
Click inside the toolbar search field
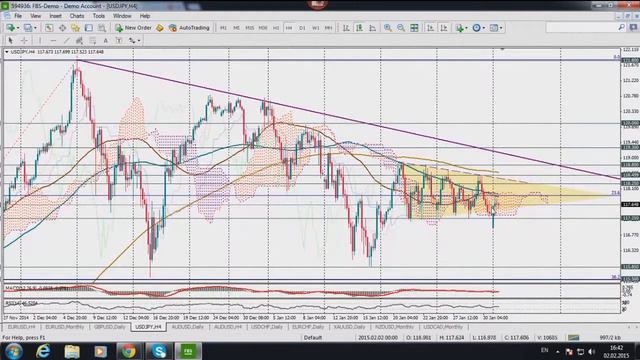[581, 27]
